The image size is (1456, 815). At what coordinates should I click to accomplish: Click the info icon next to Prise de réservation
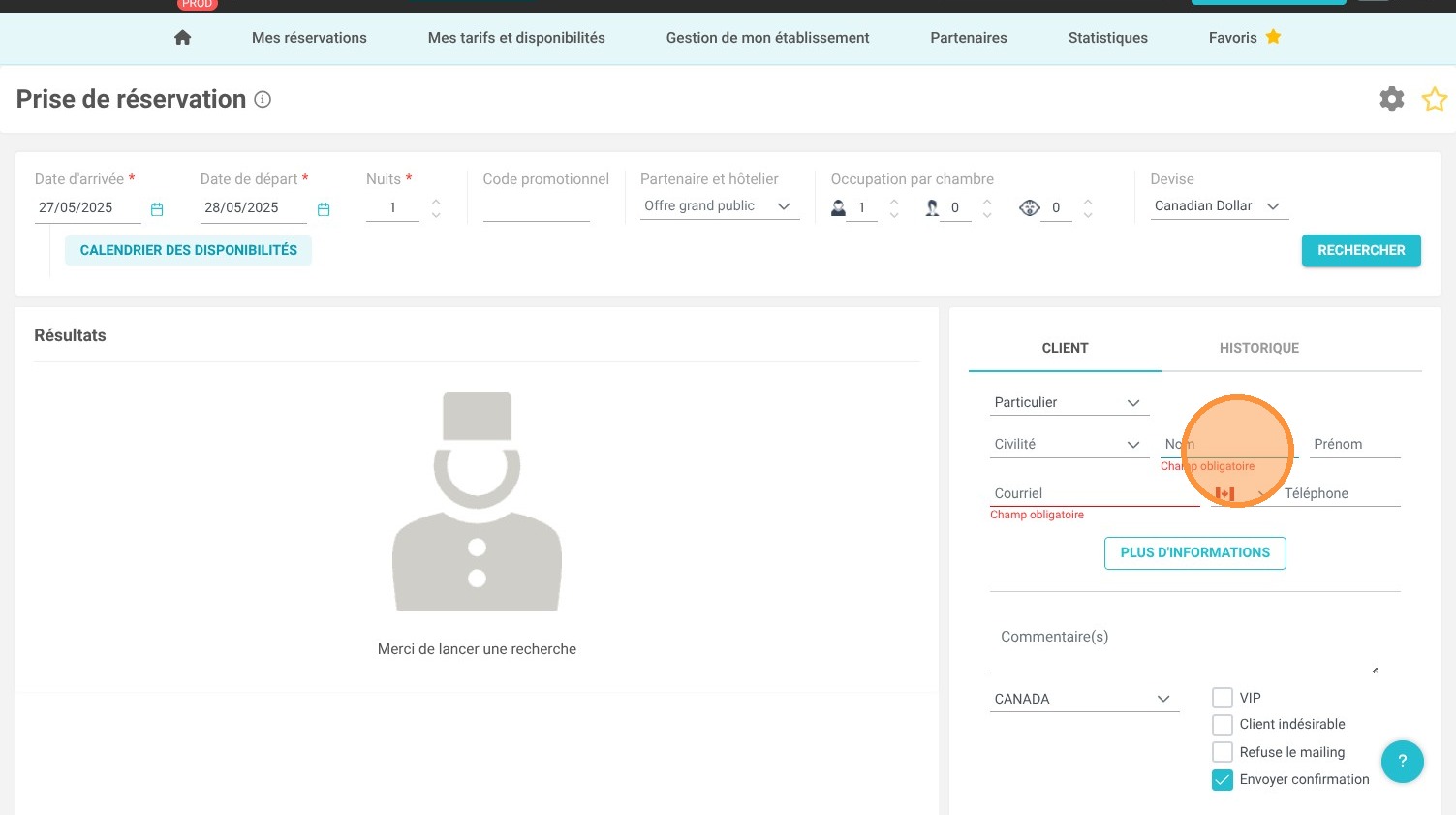(263, 99)
